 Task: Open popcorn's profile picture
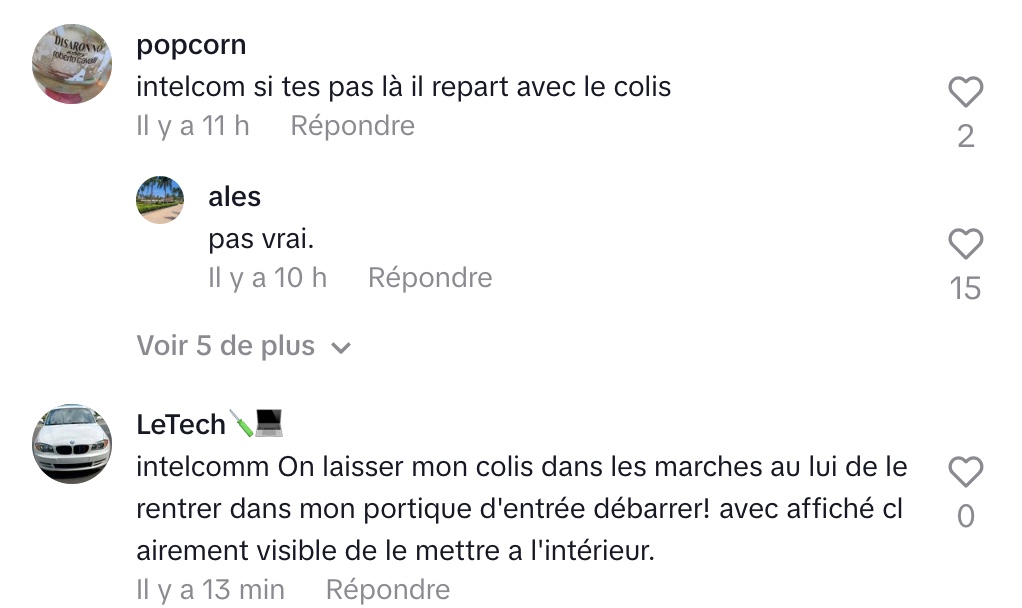point(72,64)
